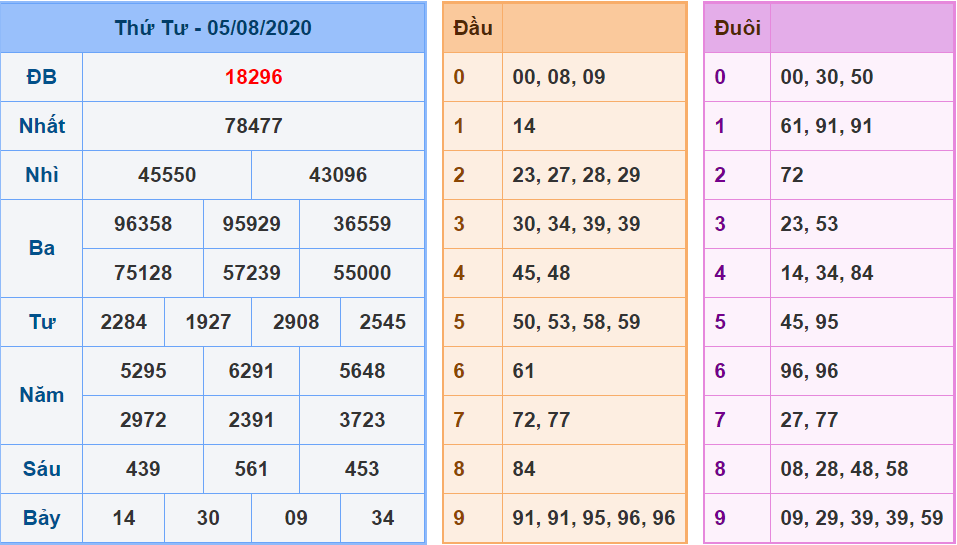Click Đầu values 23, 27, 28, 29
Screen dimensions: 957x545
tap(576, 175)
